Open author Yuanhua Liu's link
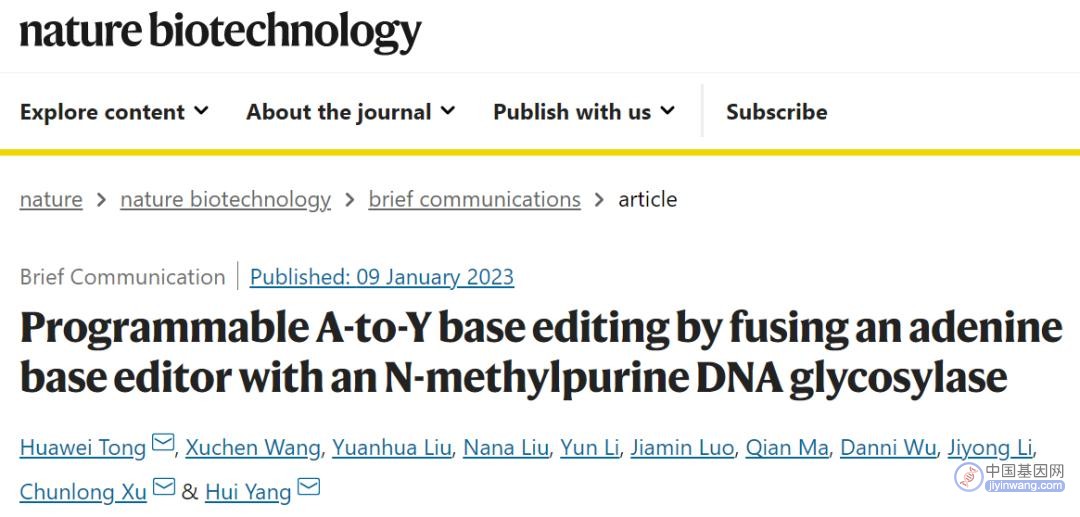 [x=392, y=448]
